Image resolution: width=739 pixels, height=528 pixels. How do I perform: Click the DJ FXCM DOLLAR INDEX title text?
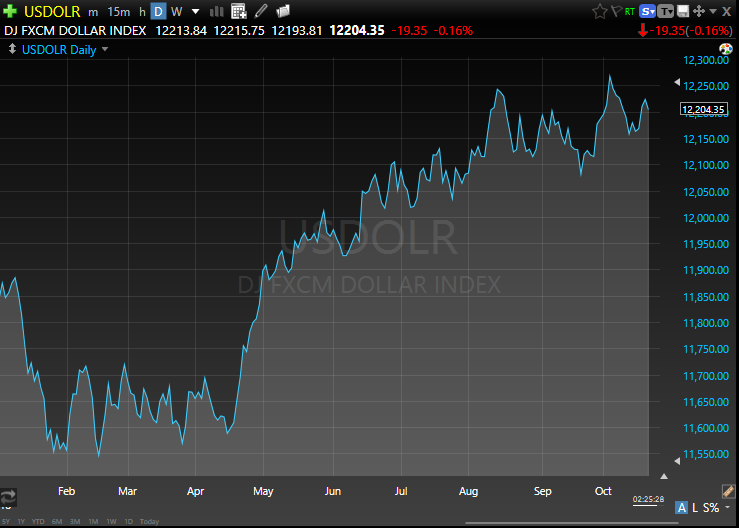[x=75, y=31]
